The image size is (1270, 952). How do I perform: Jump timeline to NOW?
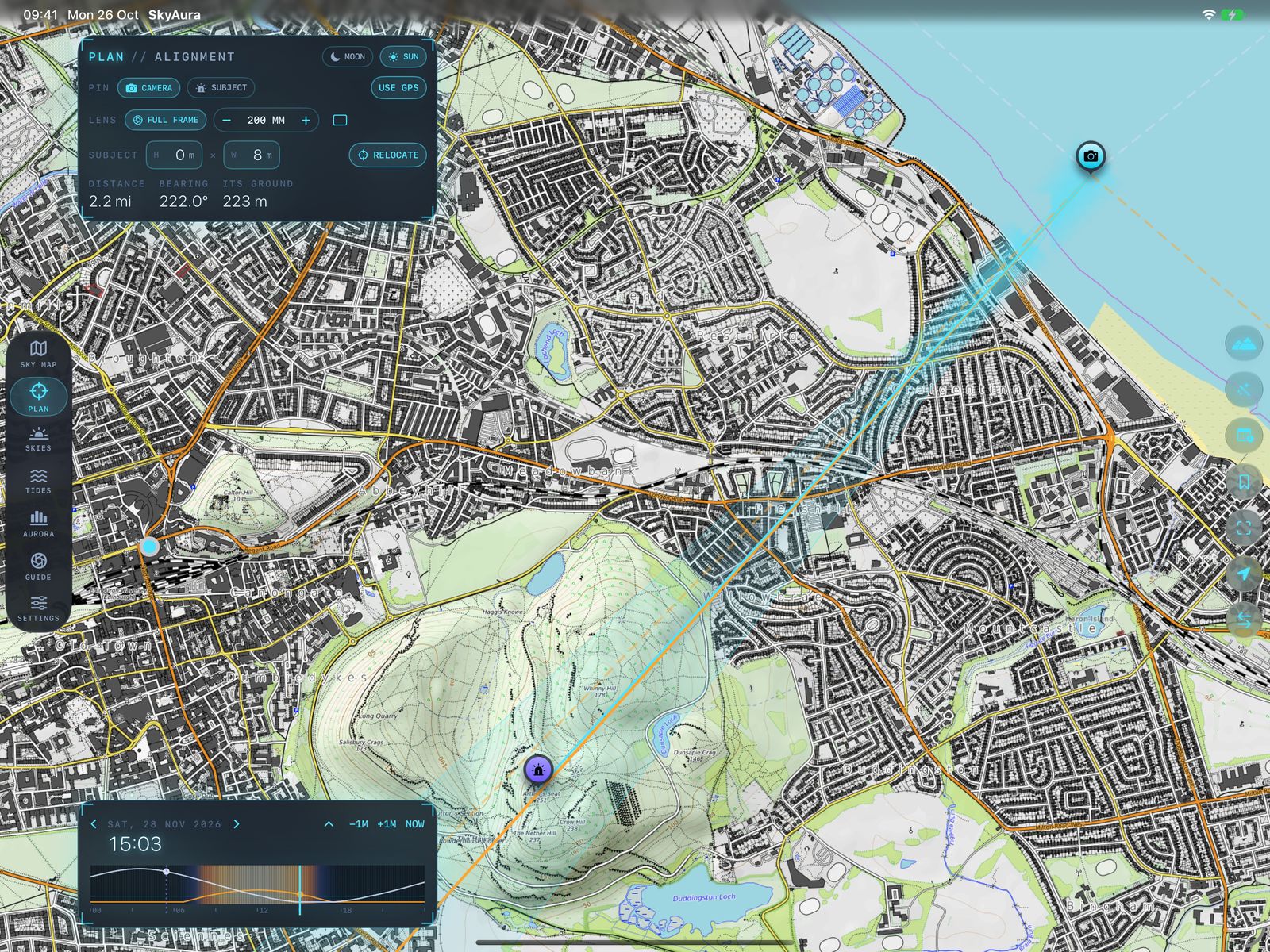click(415, 824)
